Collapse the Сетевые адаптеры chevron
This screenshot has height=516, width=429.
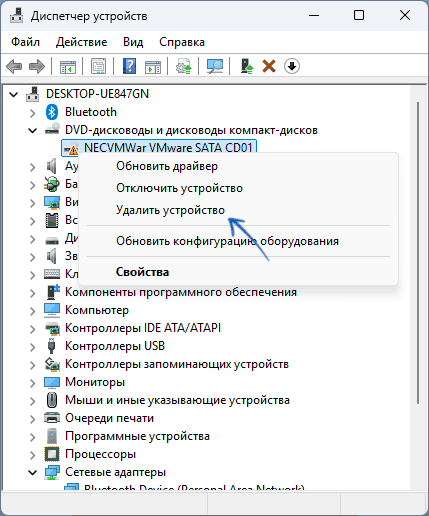click(32, 473)
